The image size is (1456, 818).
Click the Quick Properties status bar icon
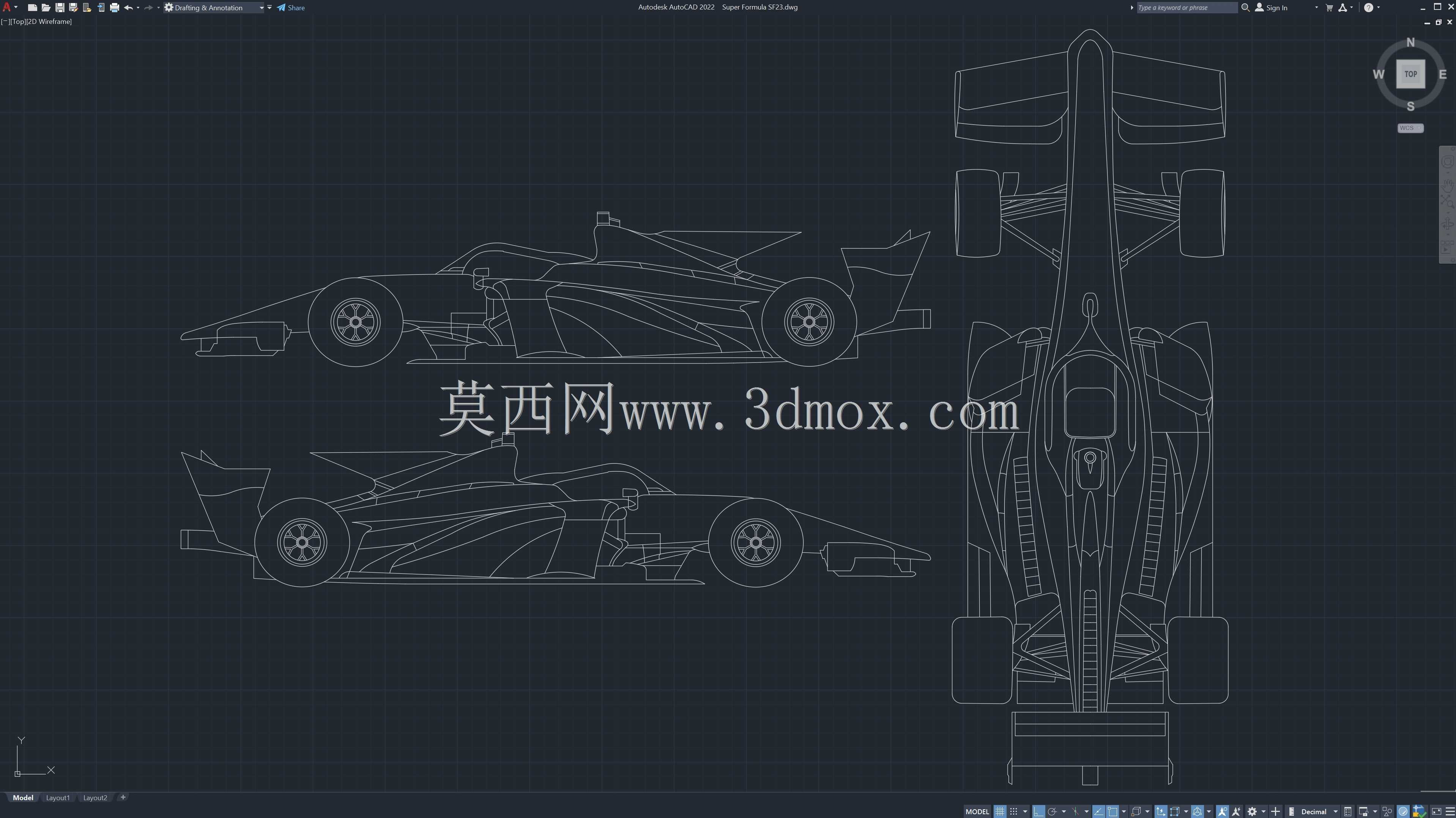1348,812
